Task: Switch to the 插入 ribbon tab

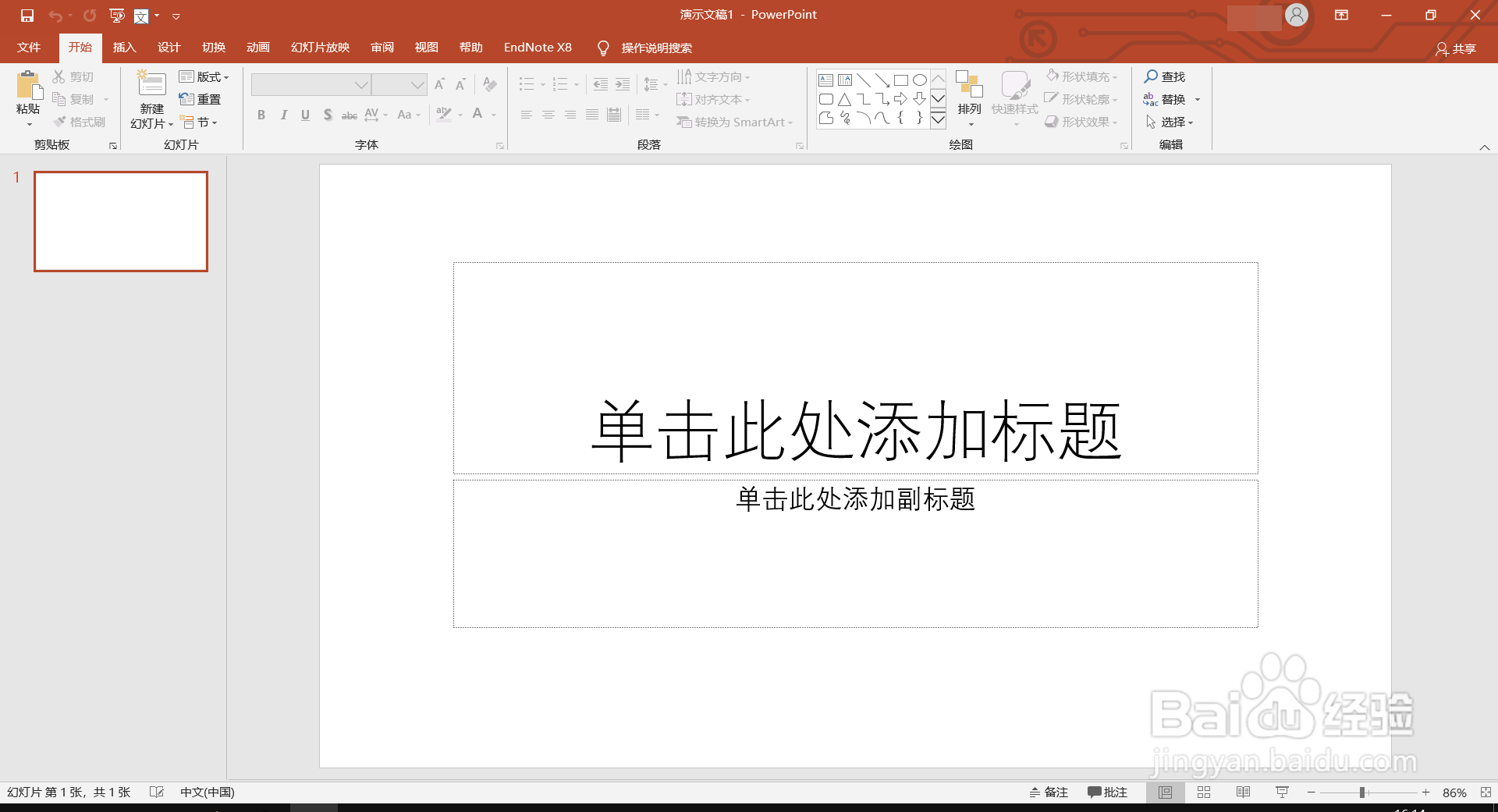Action: coord(124,47)
